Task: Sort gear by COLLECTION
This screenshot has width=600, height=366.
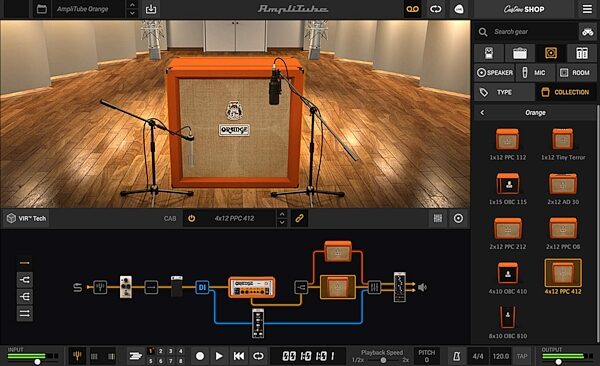Action: (566, 92)
